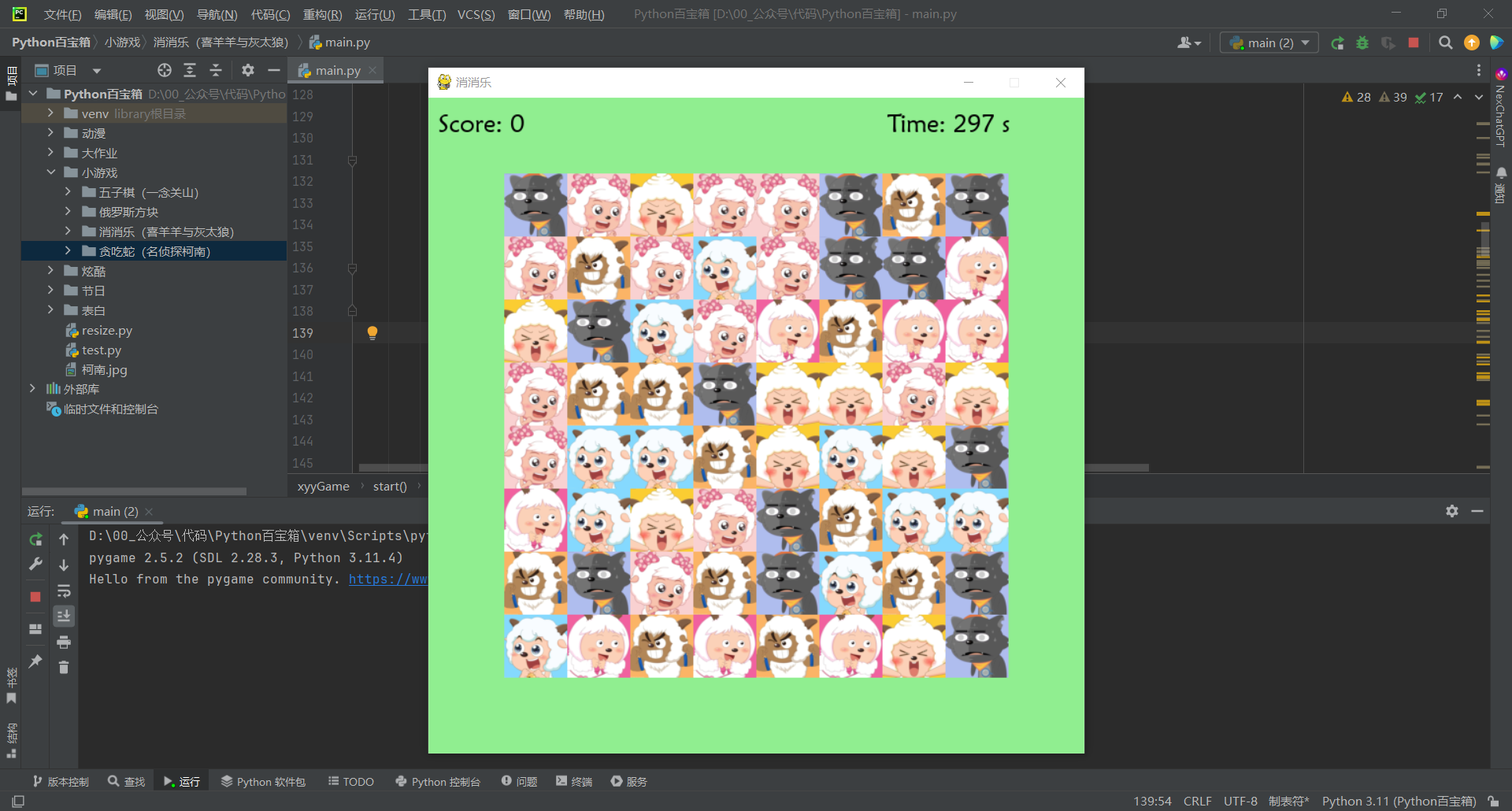The height and width of the screenshot is (811, 1512).
Task: Open the 文件(F) menu
Action: pos(62,14)
